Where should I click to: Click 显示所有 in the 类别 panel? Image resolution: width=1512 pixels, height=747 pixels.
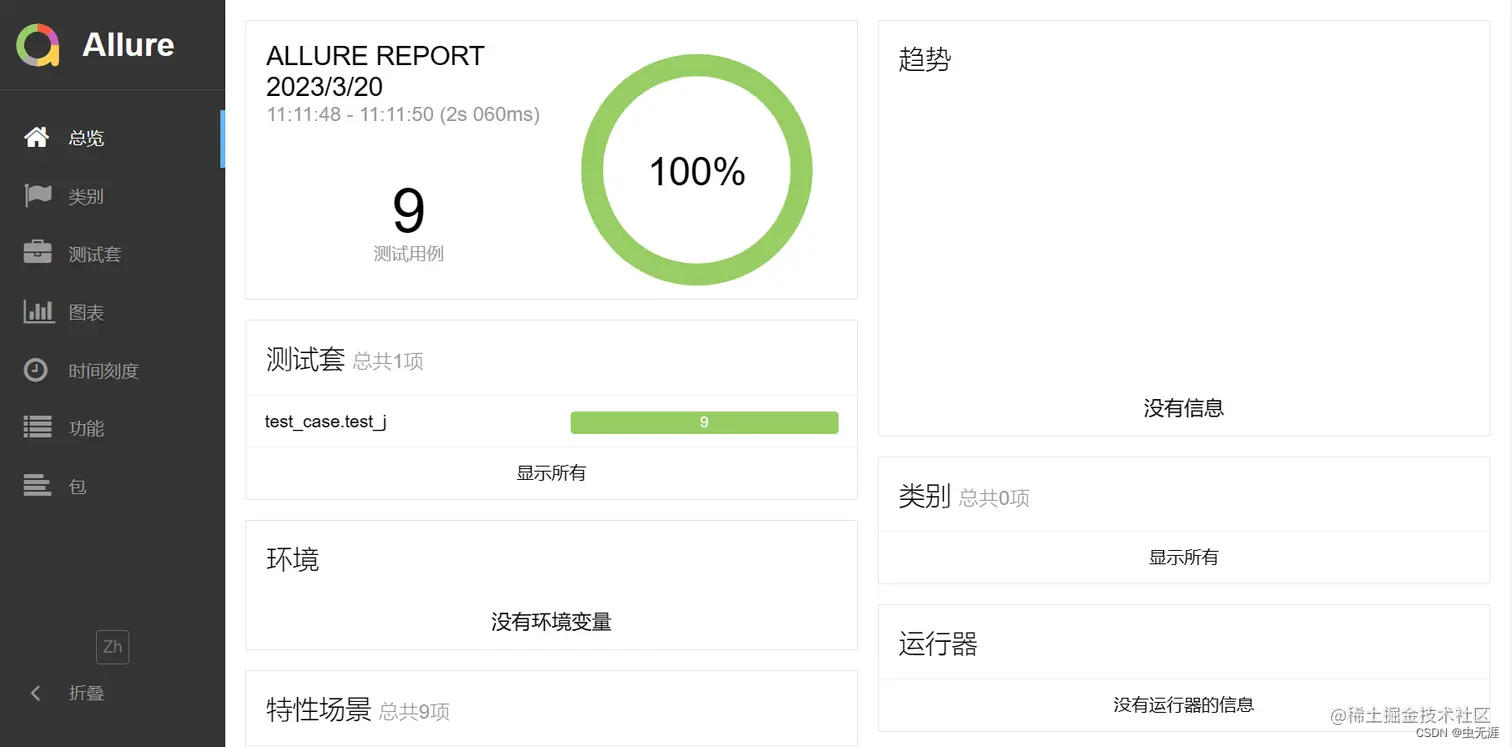1183,557
